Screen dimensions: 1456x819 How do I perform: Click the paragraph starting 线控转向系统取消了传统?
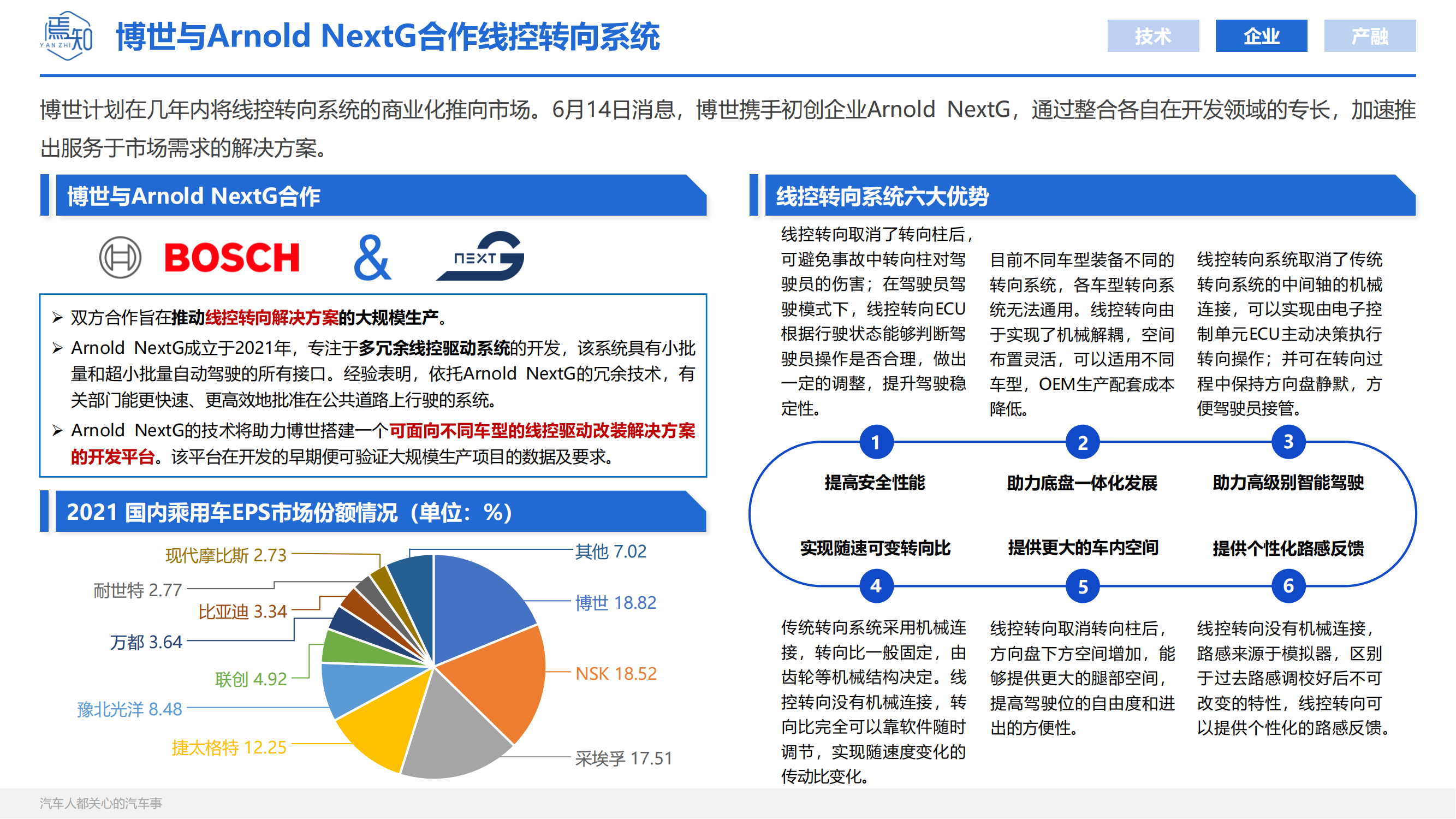point(1290,334)
